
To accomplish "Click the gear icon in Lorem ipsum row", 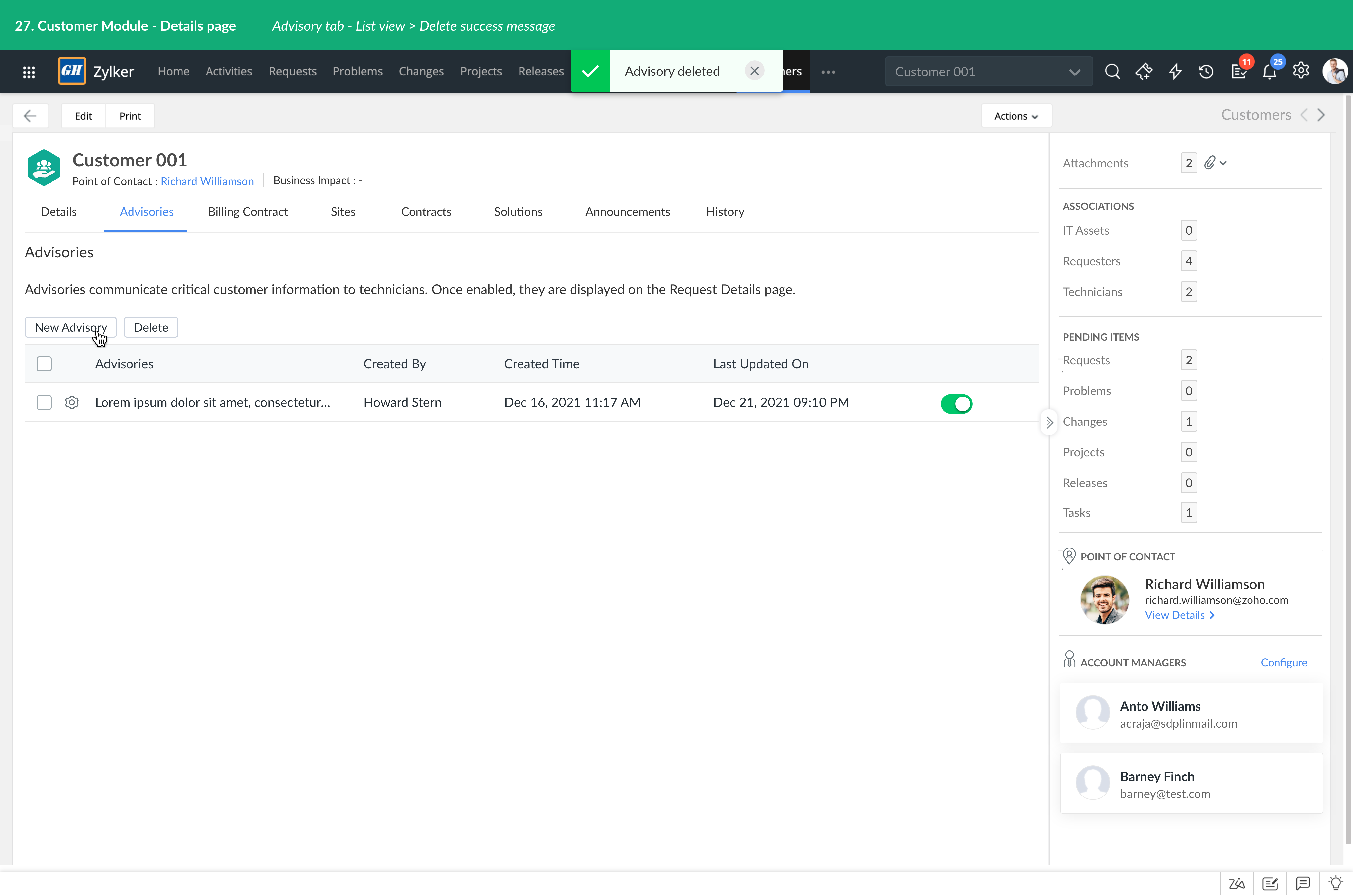I will [72, 402].
